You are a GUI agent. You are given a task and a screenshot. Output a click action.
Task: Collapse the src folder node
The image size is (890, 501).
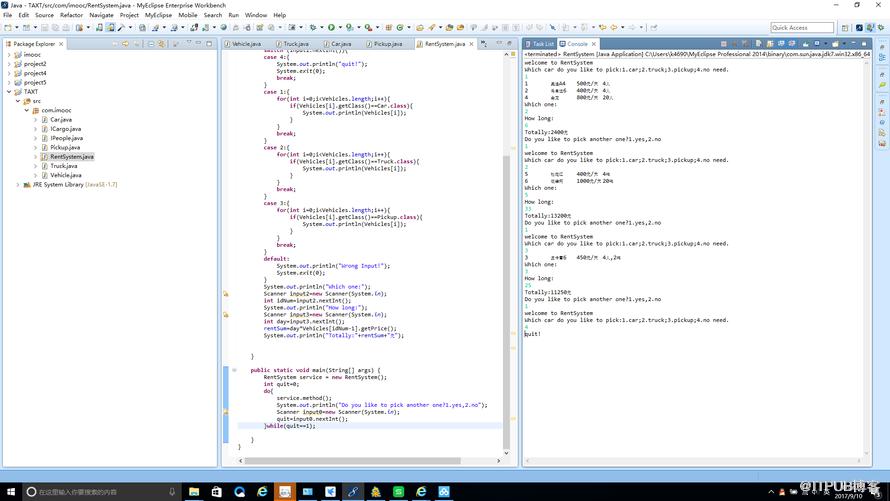tap(18, 101)
